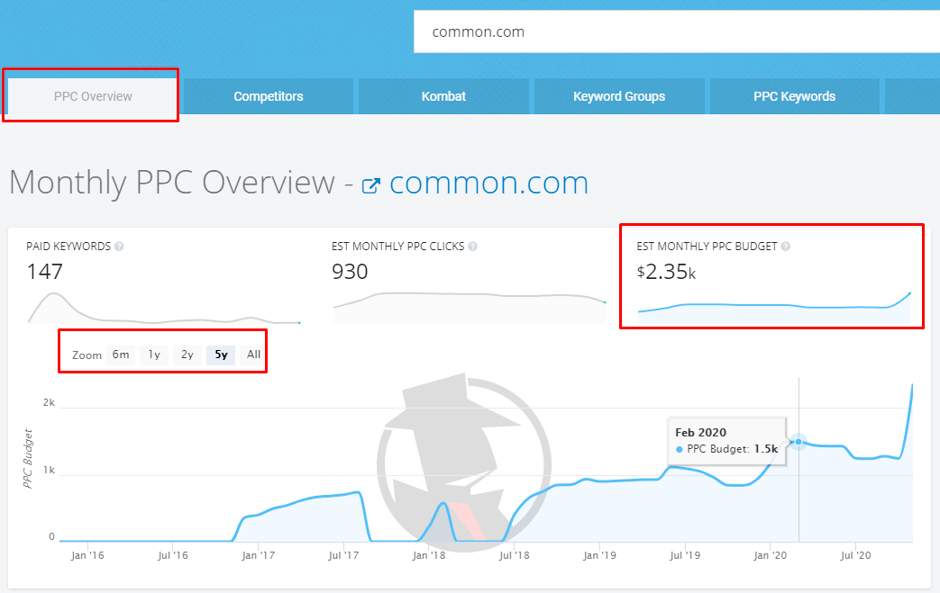
Task: Click the Jul '17 axis label
Action: [344, 555]
